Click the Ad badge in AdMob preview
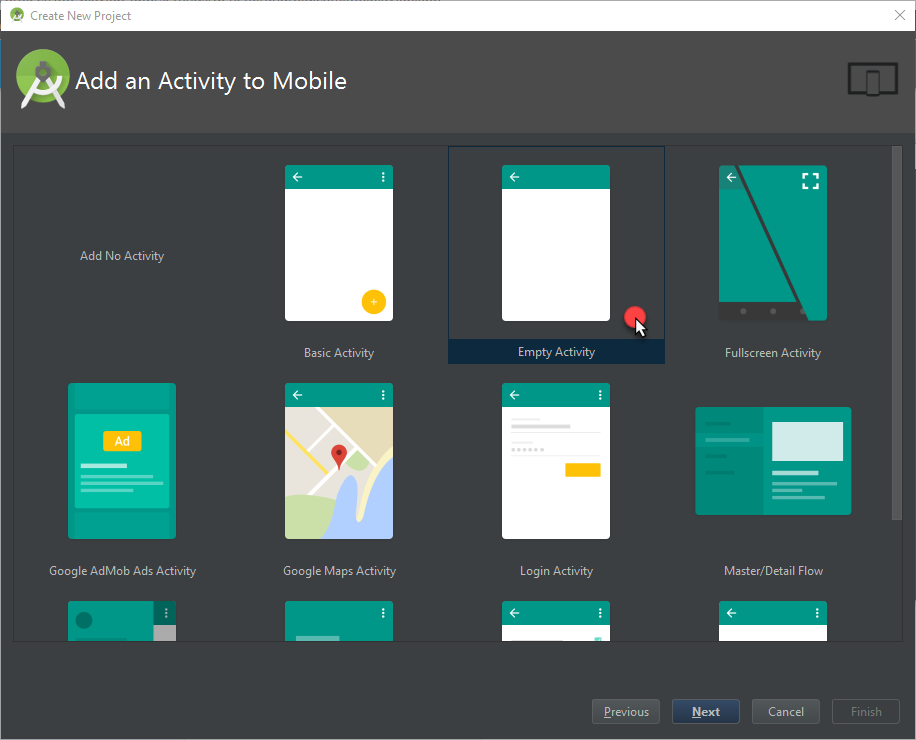 [x=122, y=441]
